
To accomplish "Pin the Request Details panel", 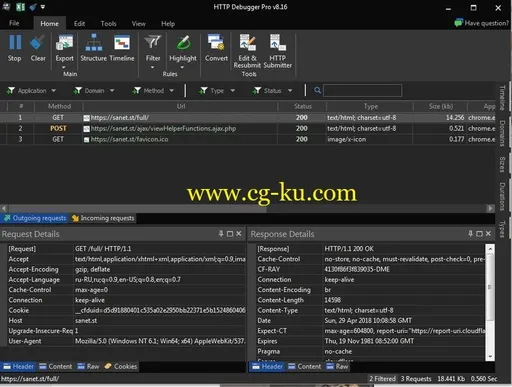I will coord(221,234).
